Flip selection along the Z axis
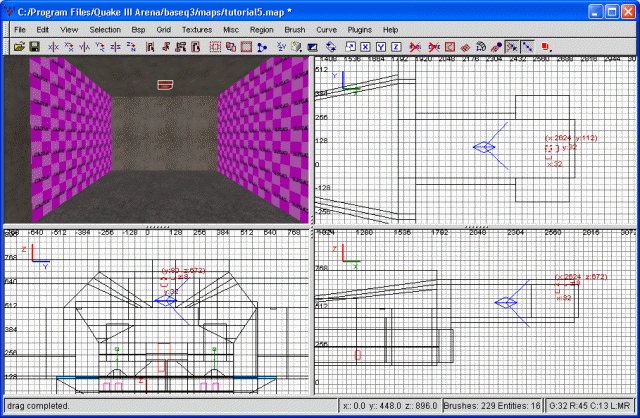640x418 pixels. [116, 47]
